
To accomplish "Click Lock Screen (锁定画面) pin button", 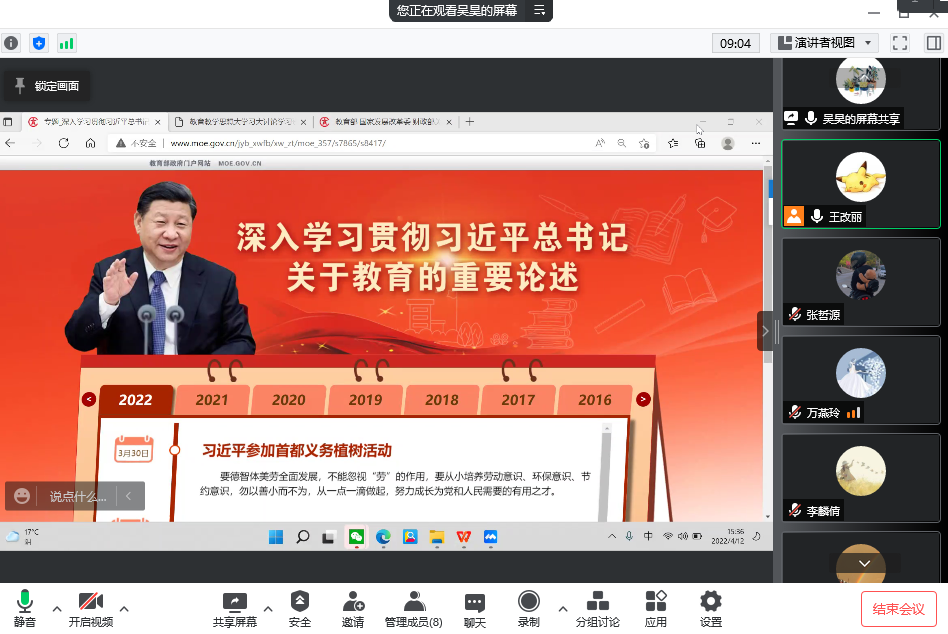I will (x=46, y=86).
